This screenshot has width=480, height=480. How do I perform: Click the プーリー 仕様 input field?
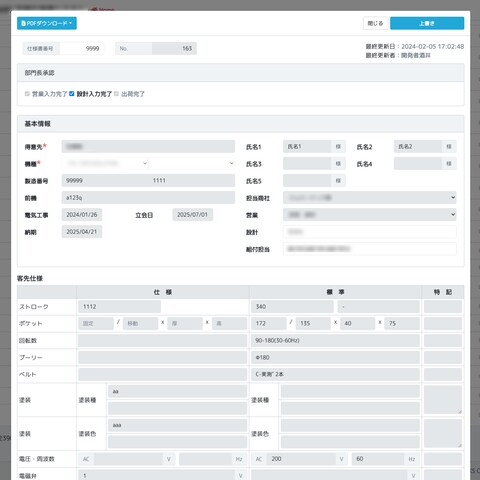(x=163, y=358)
